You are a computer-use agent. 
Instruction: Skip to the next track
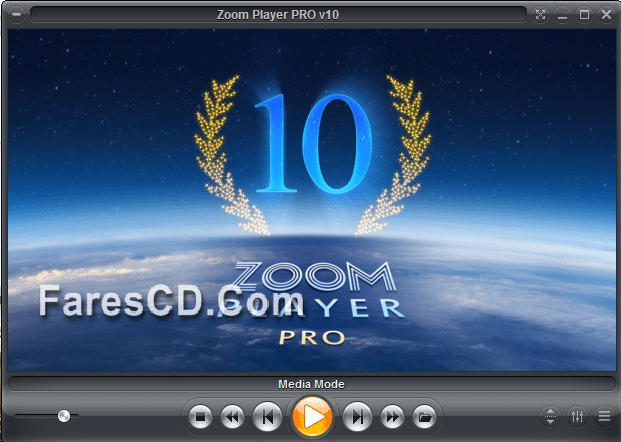point(357,415)
